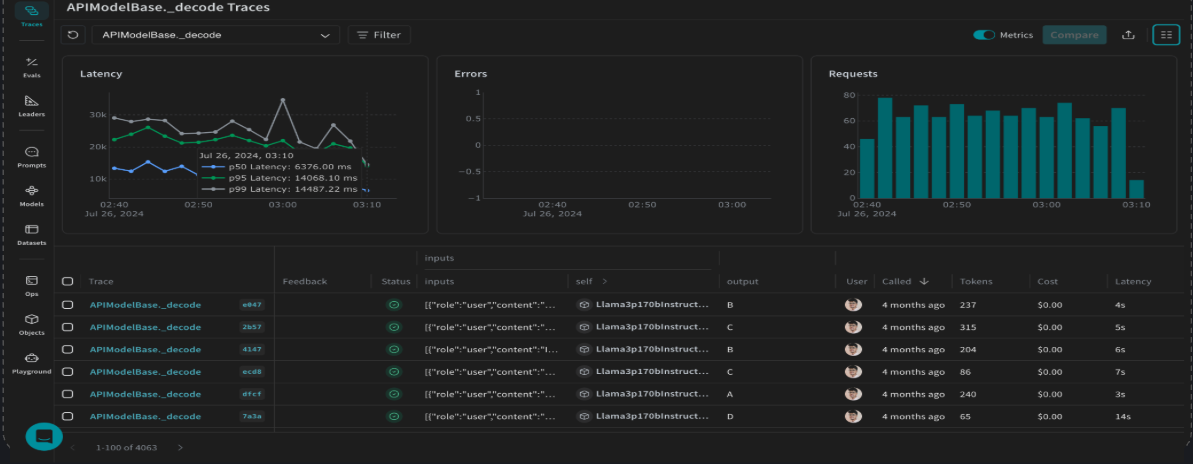Click the Tokens column header
The image size is (1193, 464).
[976, 281]
